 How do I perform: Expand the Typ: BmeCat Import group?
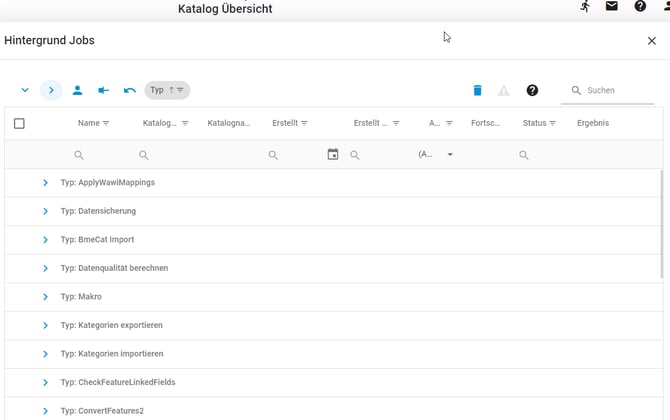45,240
